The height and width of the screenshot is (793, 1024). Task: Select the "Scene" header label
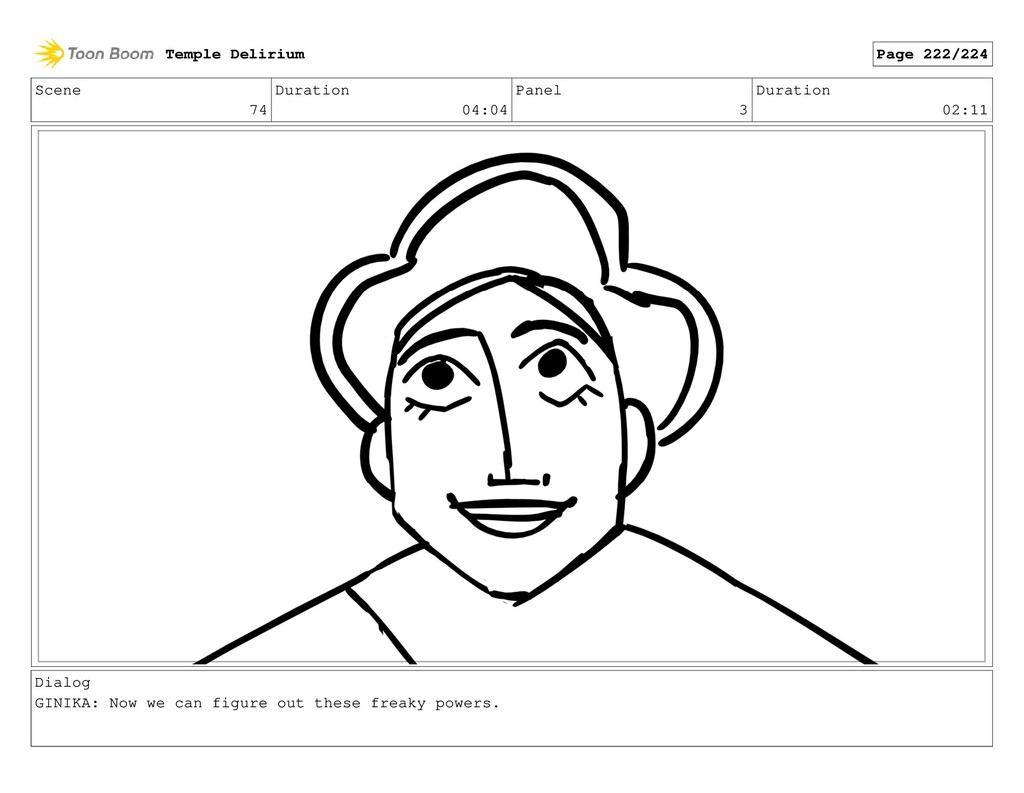(x=58, y=90)
